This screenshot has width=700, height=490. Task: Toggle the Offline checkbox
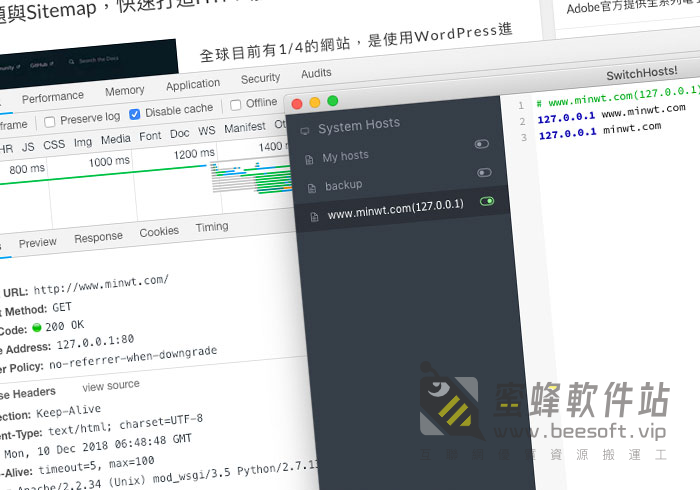tap(235, 105)
